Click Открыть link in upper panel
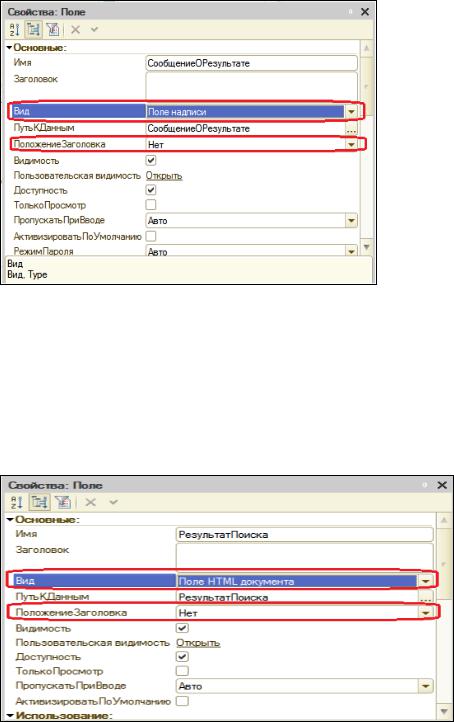Image resolution: width=454 pixels, height=722 pixels. click(164, 176)
